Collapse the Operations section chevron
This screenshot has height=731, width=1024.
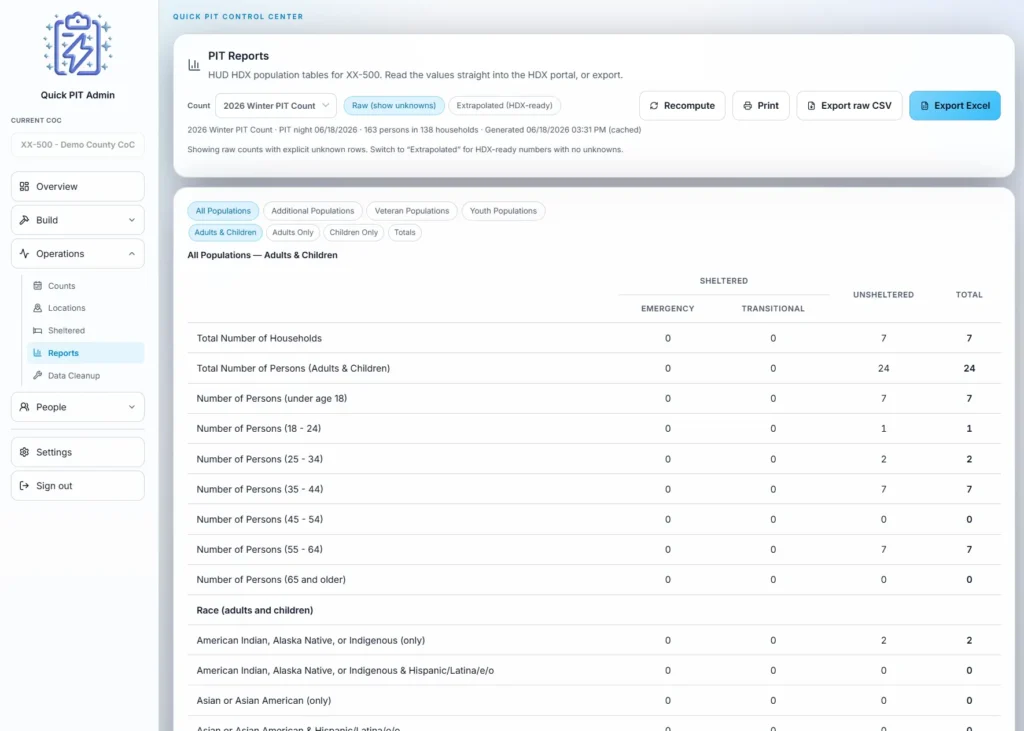pyautogui.click(x=132, y=253)
